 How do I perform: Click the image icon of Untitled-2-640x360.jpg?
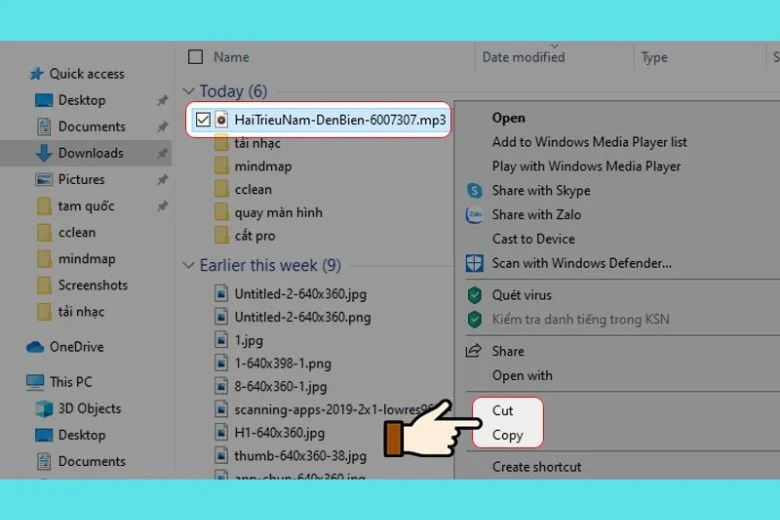coord(221,294)
